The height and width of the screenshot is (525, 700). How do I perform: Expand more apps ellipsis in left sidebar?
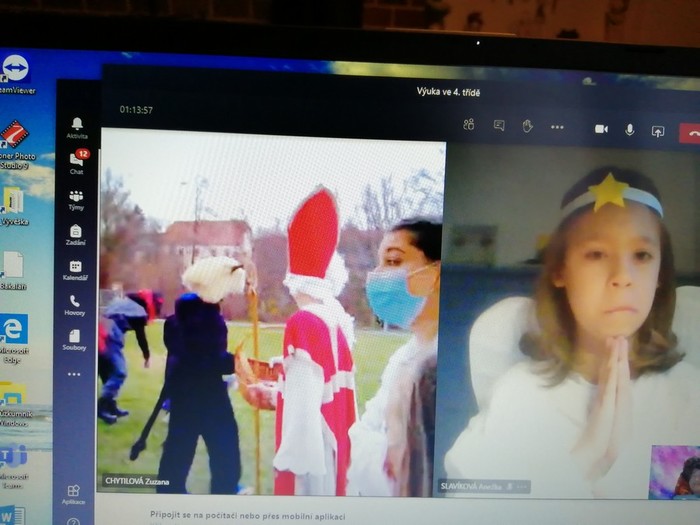(74, 374)
